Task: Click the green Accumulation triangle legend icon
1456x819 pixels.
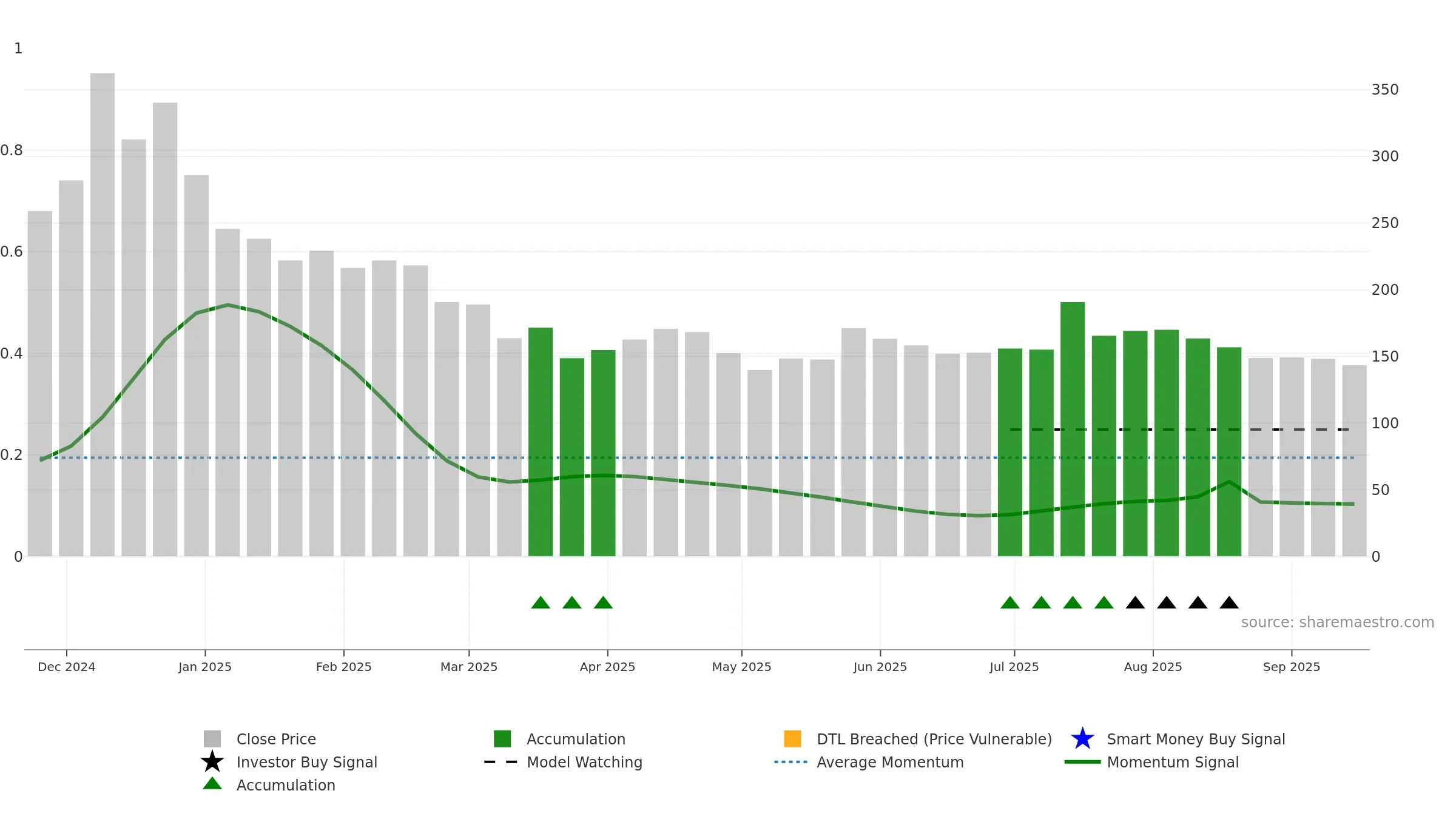Action: 212,784
